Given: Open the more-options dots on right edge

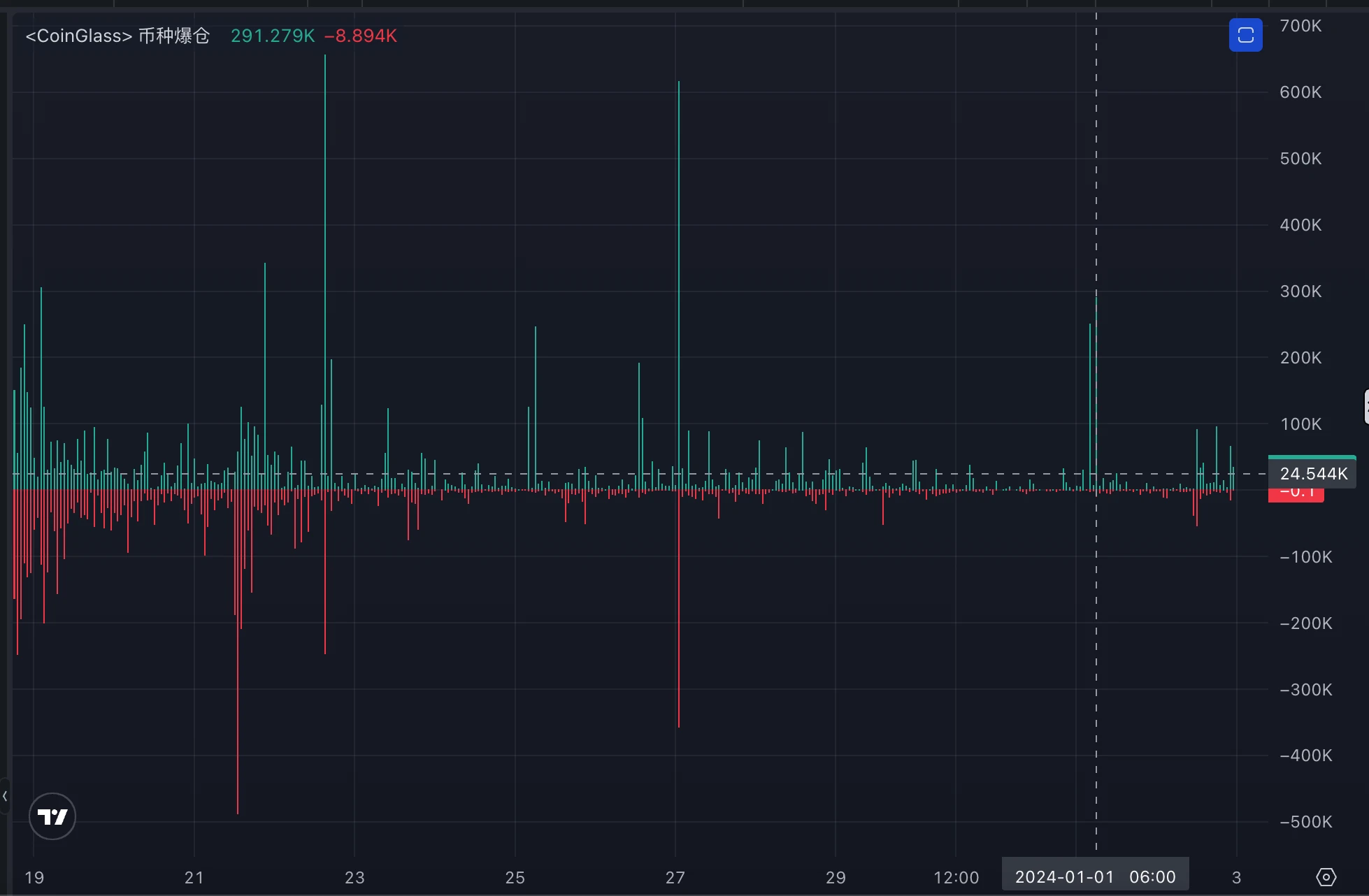Looking at the screenshot, I should [x=1365, y=406].
